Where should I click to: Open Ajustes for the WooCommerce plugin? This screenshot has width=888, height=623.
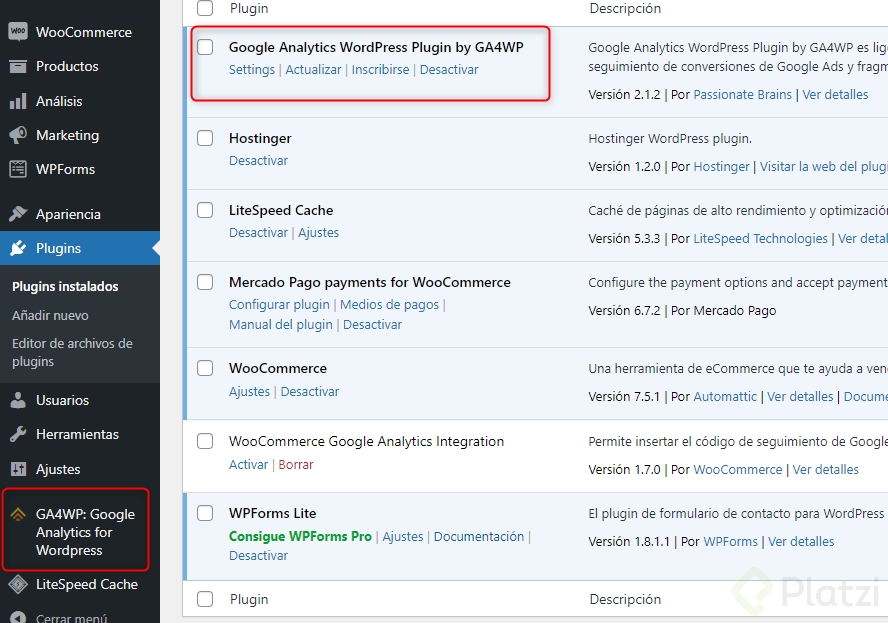(x=249, y=391)
